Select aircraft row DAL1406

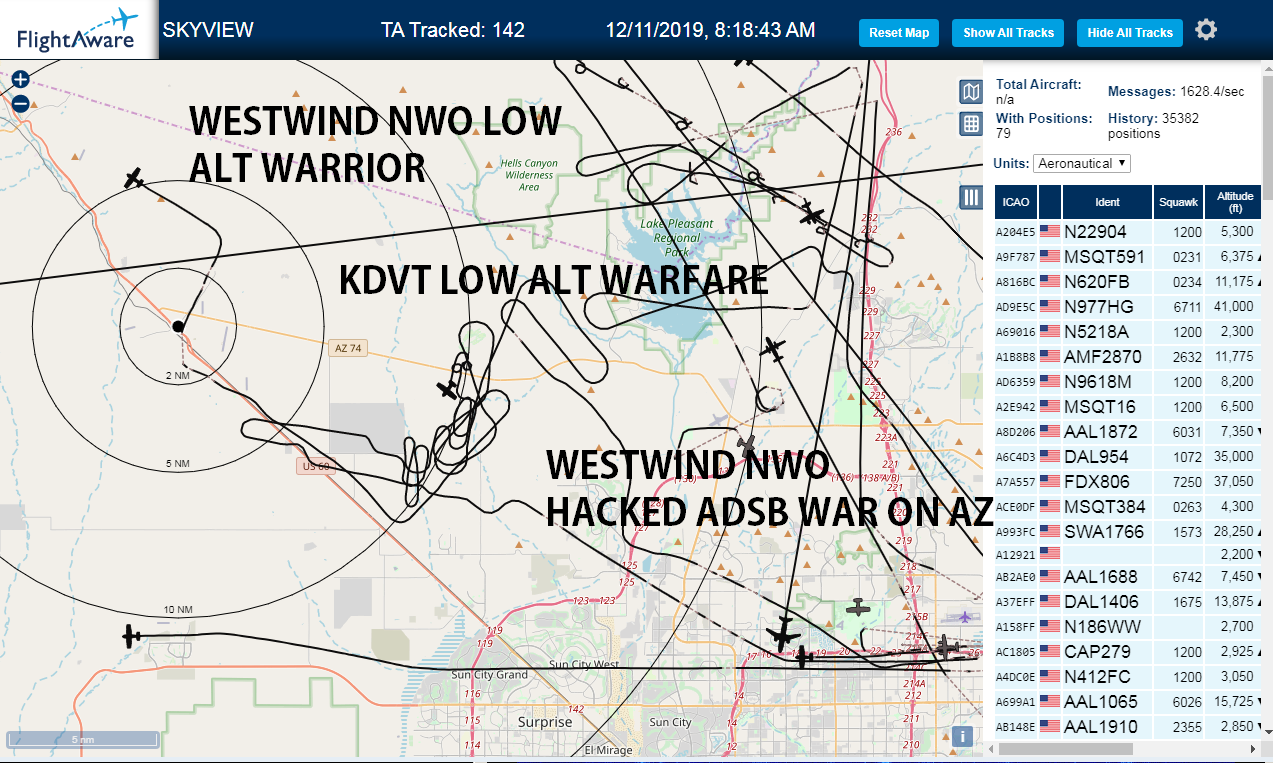tap(1129, 602)
